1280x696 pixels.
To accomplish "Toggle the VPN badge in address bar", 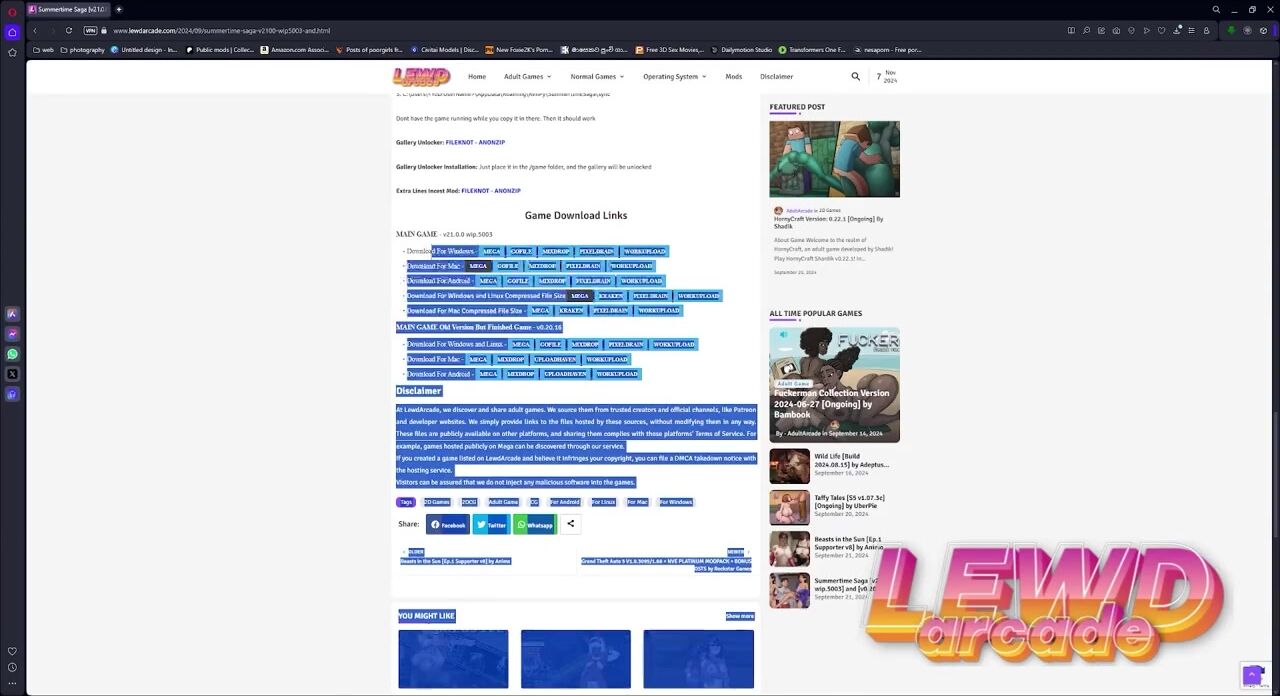I will (x=90, y=31).
